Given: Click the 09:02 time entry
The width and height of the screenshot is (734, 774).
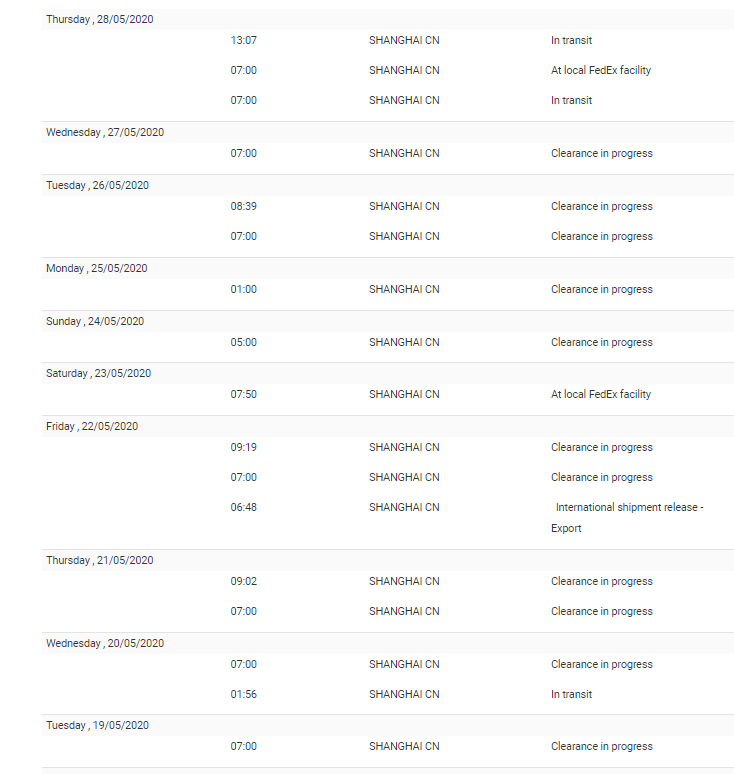Looking at the screenshot, I should pyautogui.click(x=244, y=582).
